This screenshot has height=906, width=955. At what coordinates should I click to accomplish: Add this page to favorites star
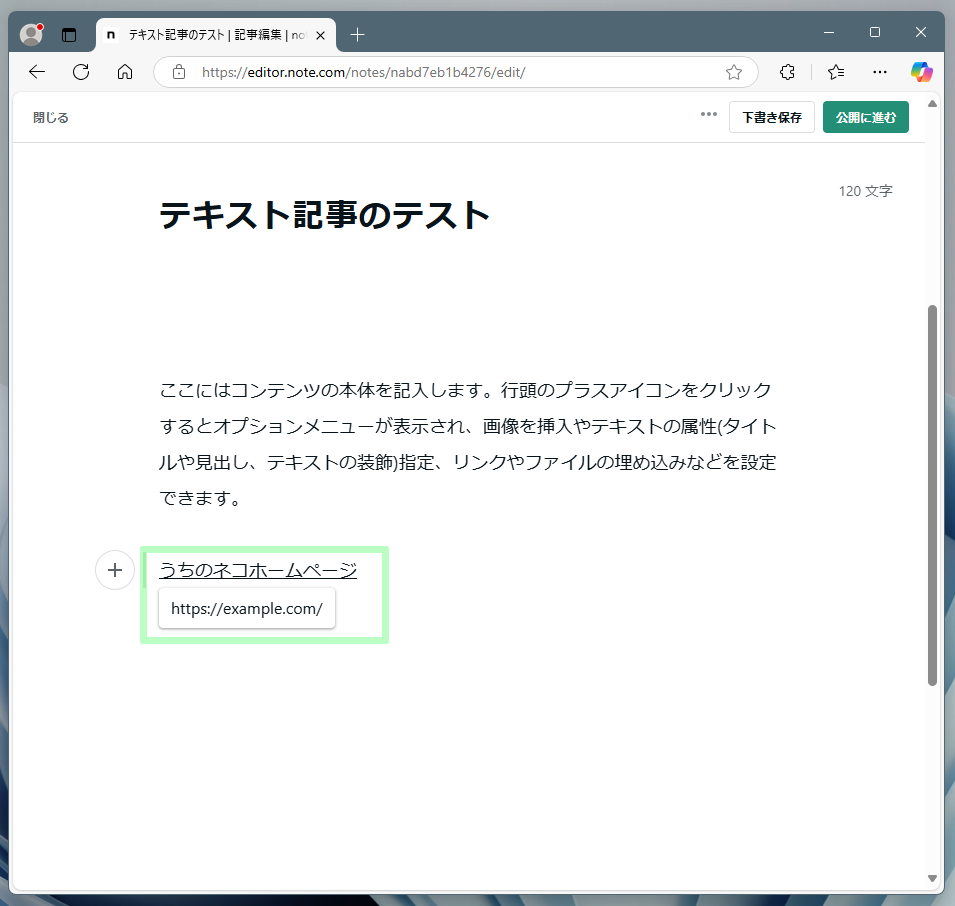click(x=734, y=72)
